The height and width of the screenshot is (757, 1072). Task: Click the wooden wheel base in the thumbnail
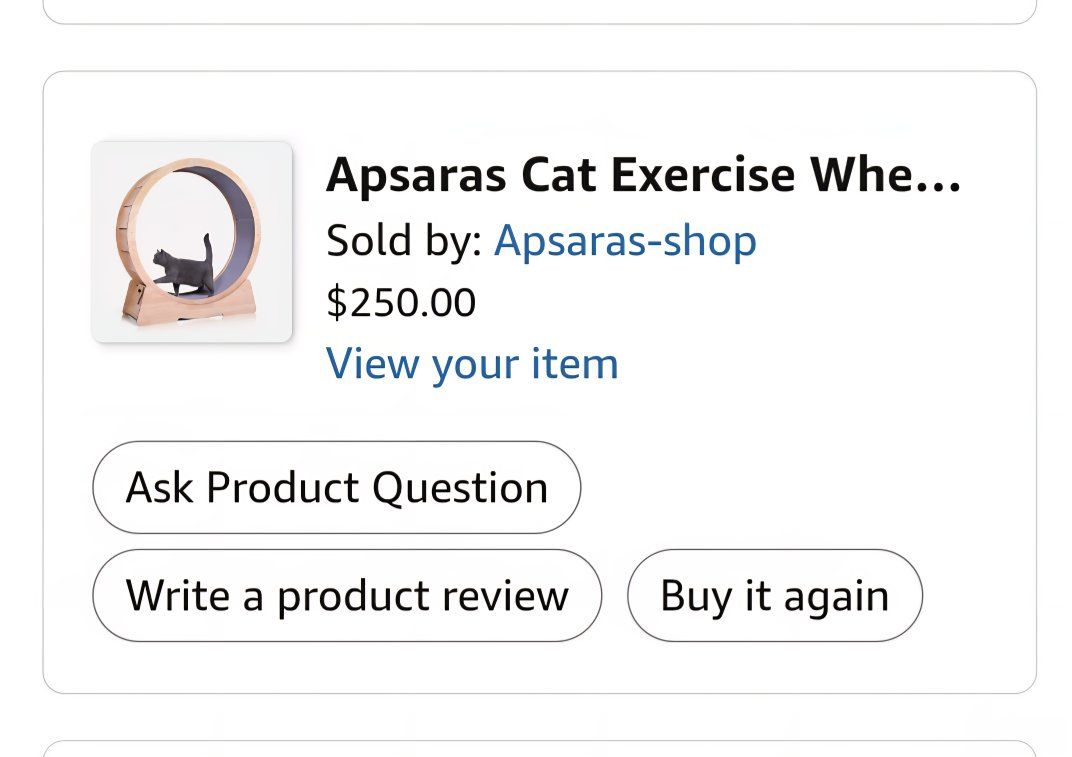tap(190, 305)
